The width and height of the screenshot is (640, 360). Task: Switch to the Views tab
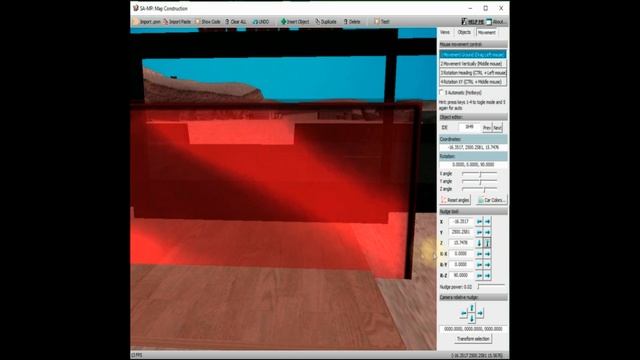445,32
